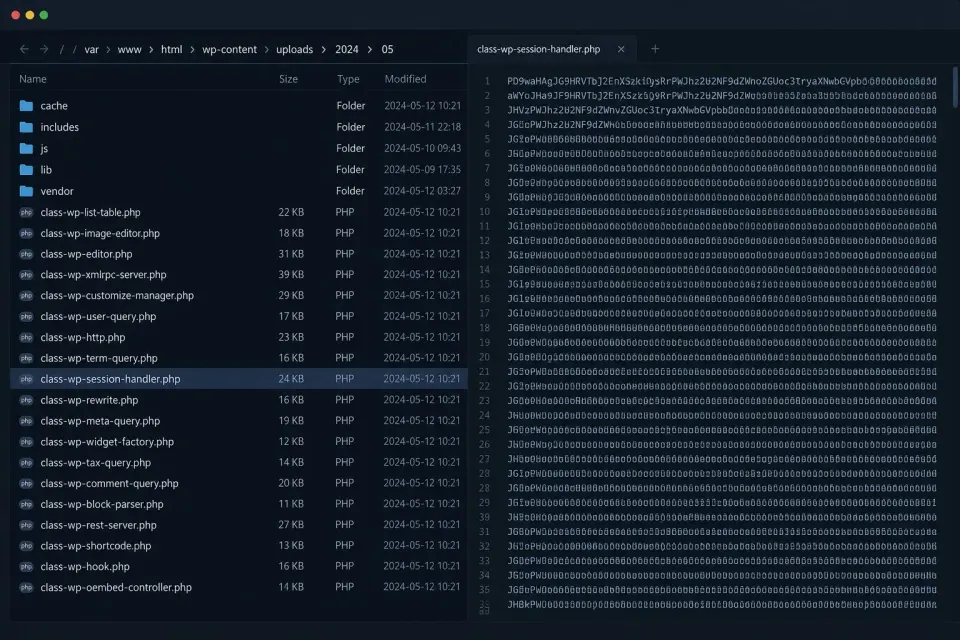This screenshot has width=960, height=640.
Task: Click PHP icon of class-wp-user-query.php
Action: pos(26,317)
